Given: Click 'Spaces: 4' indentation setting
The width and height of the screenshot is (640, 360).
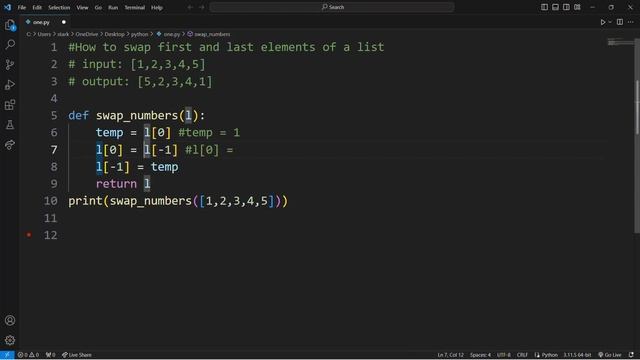Looking at the screenshot, I should coord(480,355).
